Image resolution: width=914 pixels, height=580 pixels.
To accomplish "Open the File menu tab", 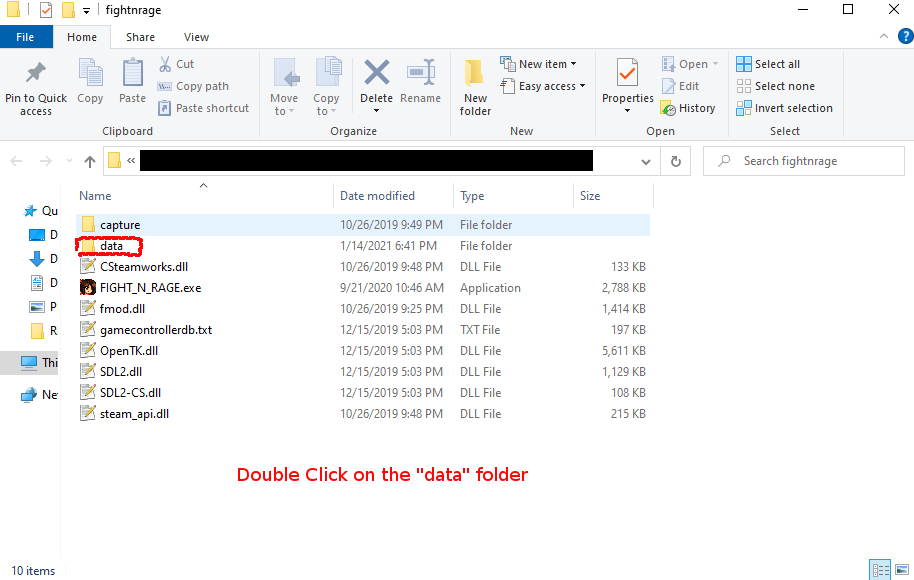I will click(25, 37).
